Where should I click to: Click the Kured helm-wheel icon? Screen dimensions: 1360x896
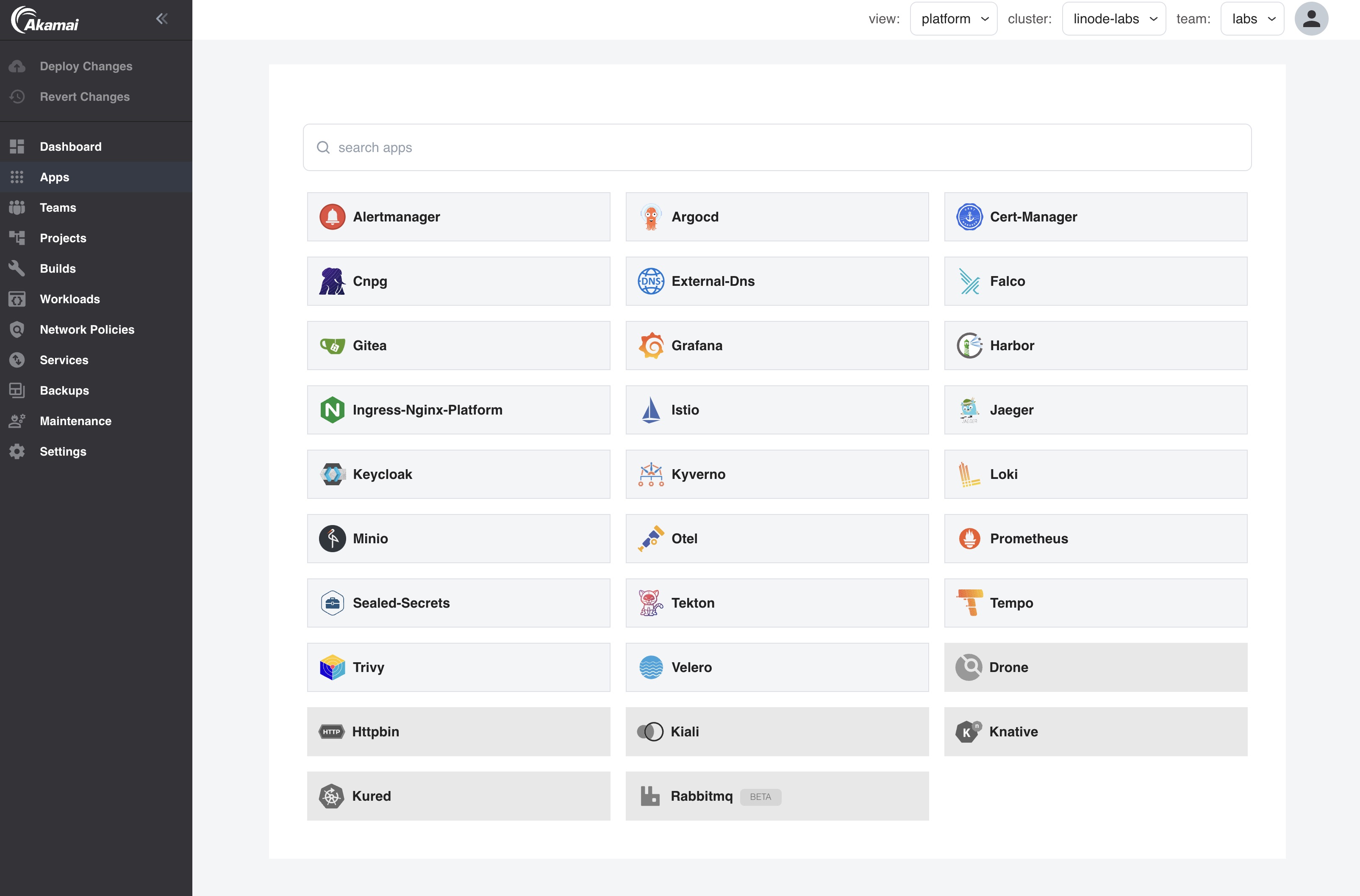click(x=331, y=796)
